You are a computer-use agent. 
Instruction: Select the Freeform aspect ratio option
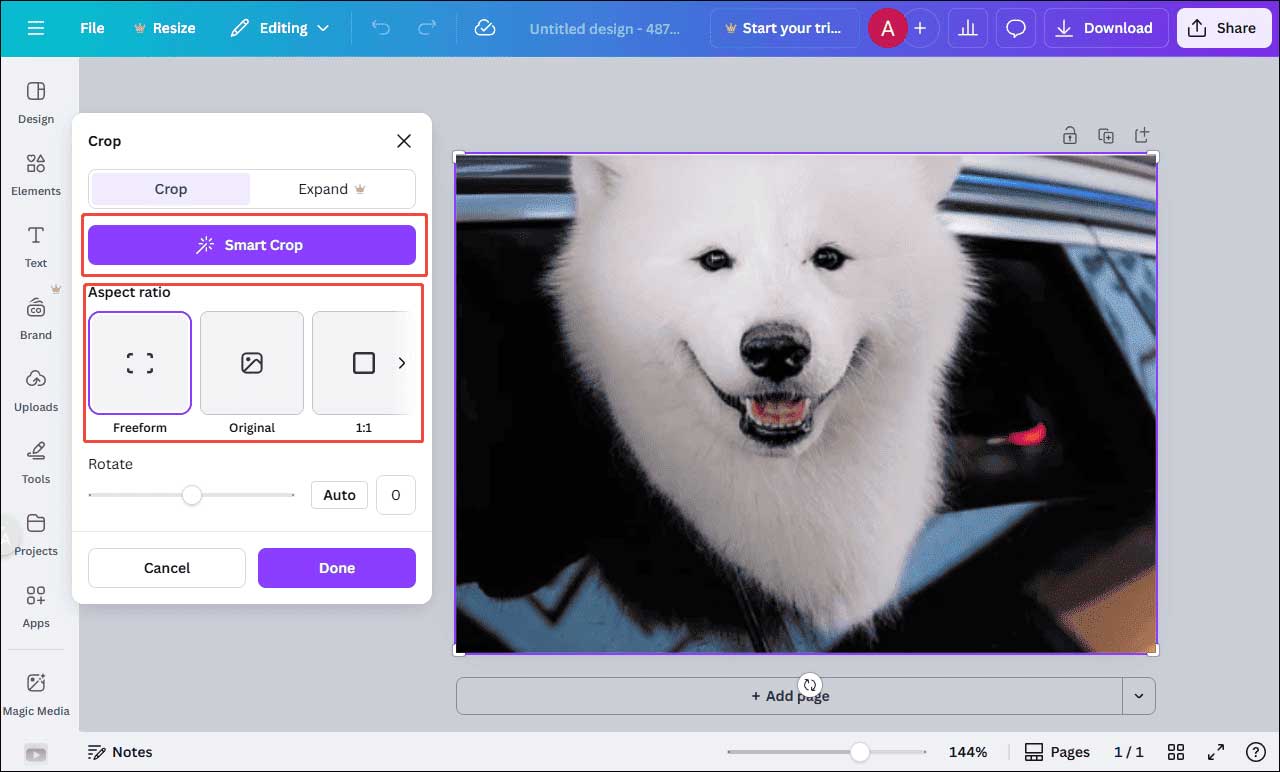pyautogui.click(x=139, y=363)
